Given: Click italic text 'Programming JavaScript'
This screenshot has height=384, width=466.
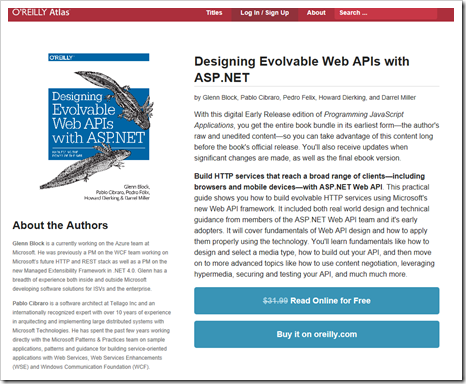Looking at the screenshot, I should (x=364, y=114).
